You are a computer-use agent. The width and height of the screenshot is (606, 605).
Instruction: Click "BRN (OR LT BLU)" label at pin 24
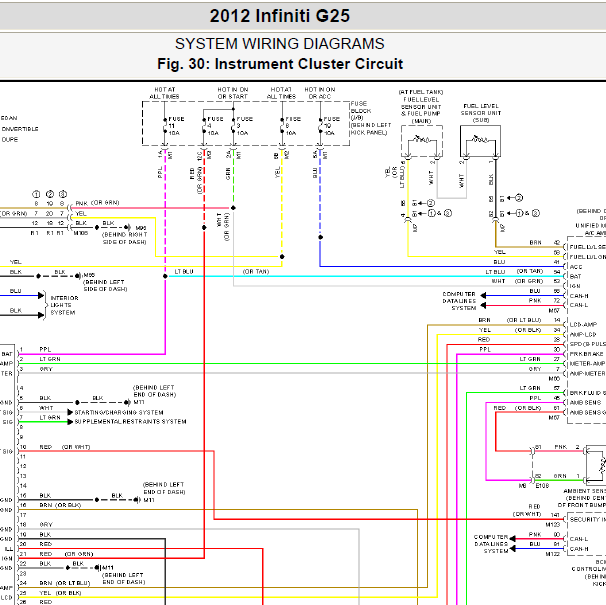point(65,583)
